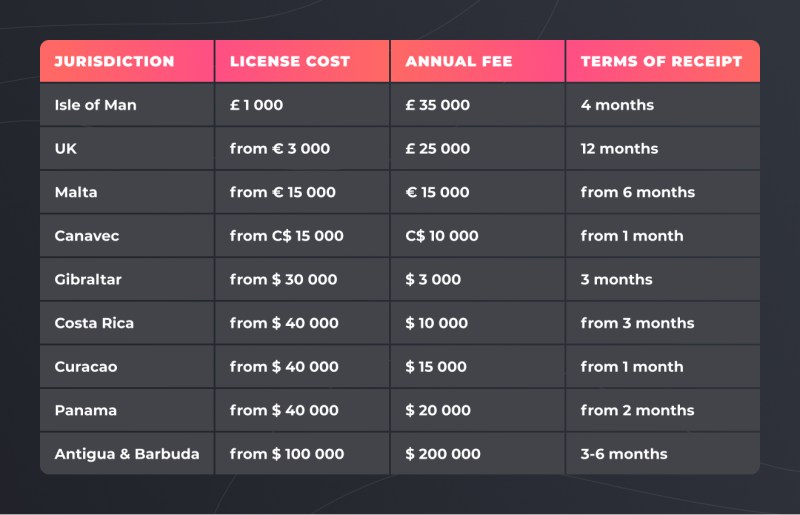Image resolution: width=800 pixels, height=515 pixels.
Task: Click the JURISDICTION column header
Action: pos(114,61)
